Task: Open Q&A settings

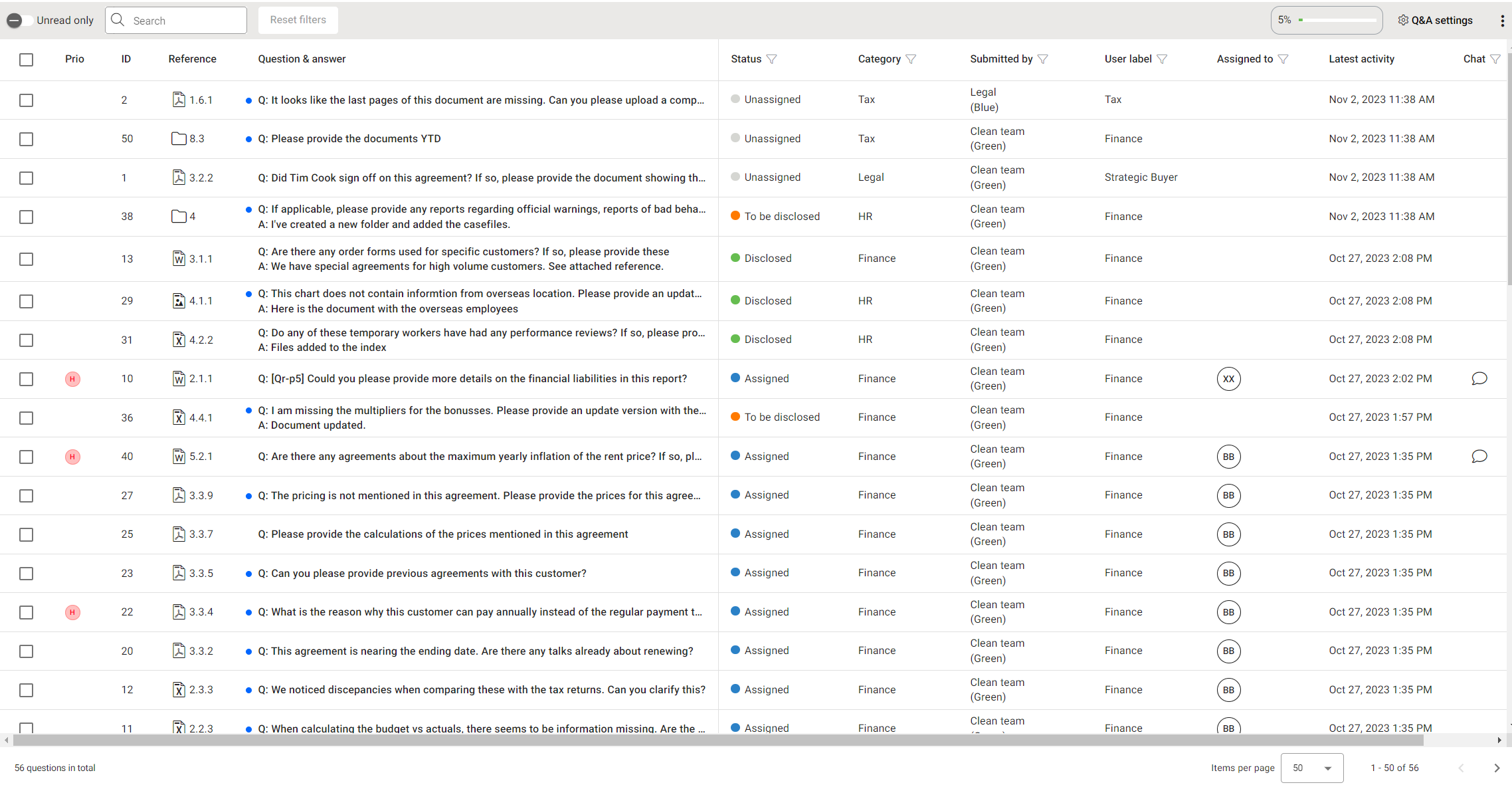Action: click(x=1435, y=21)
